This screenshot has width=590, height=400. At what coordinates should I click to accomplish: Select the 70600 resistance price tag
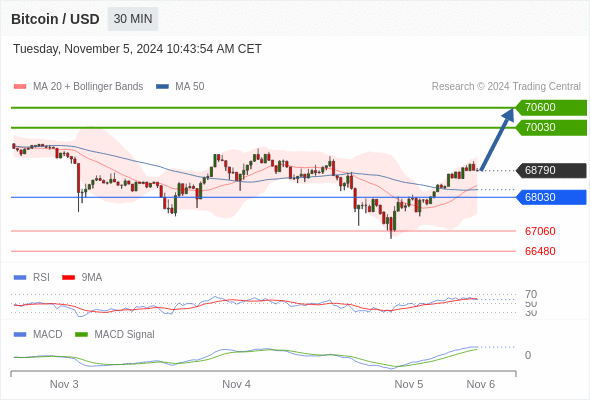(x=551, y=108)
